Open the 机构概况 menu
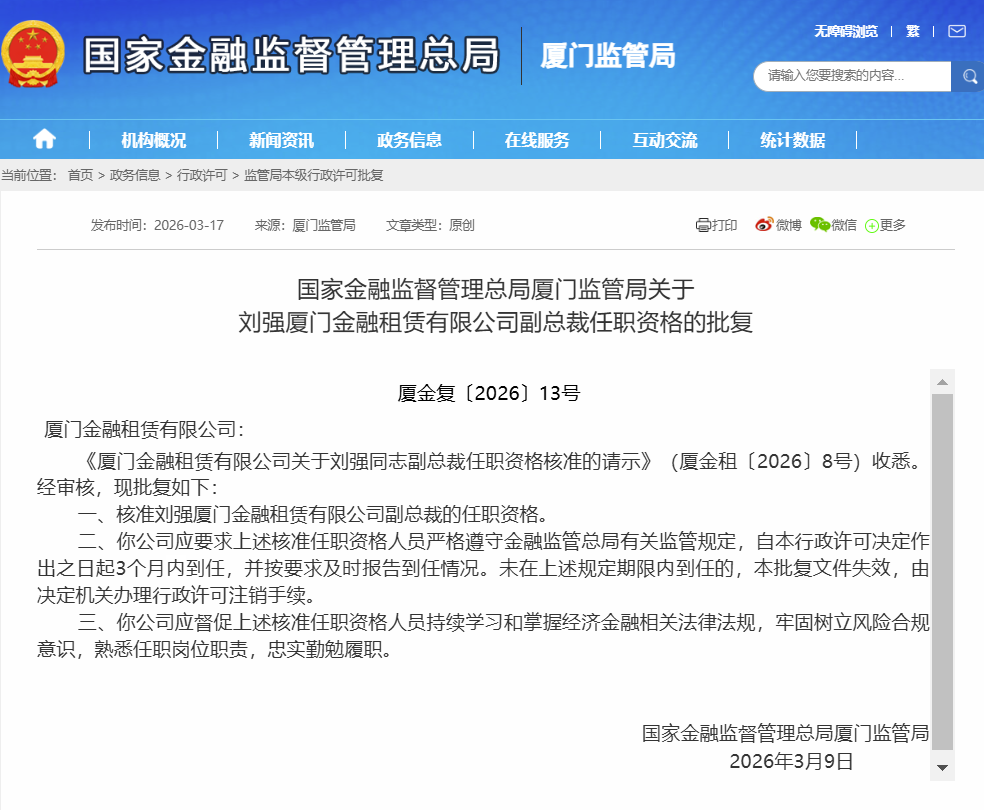This screenshot has height=810, width=984. [x=153, y=140]
